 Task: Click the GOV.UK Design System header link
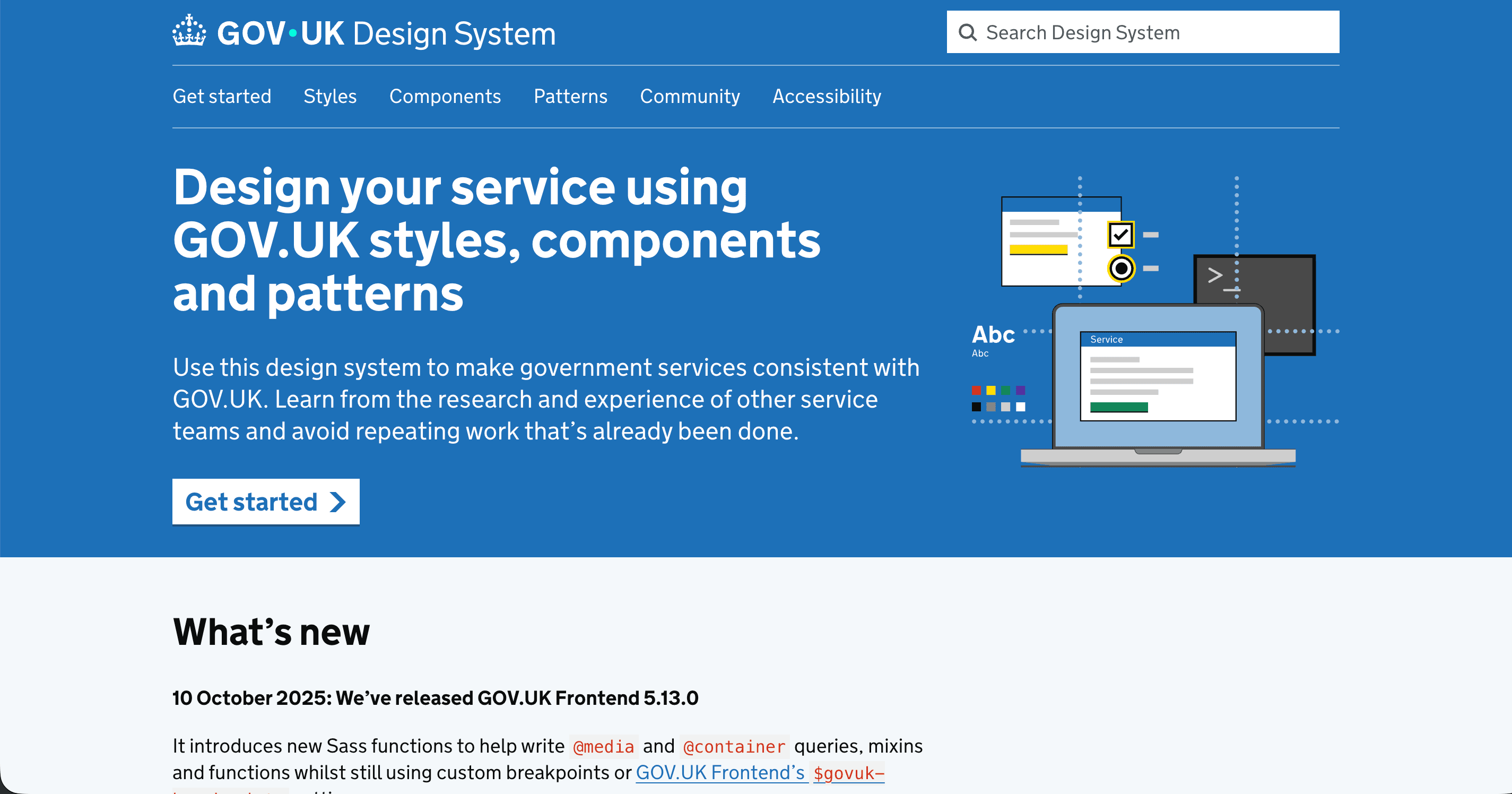363,33
